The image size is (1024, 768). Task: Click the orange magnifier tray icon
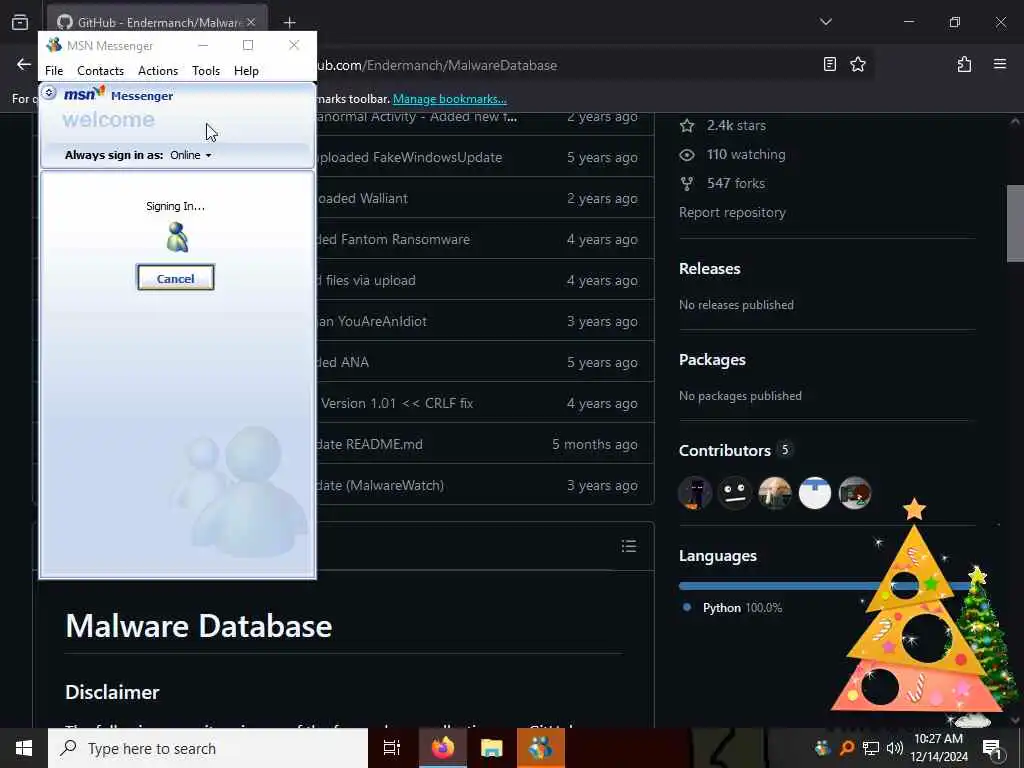pos(846,748)
